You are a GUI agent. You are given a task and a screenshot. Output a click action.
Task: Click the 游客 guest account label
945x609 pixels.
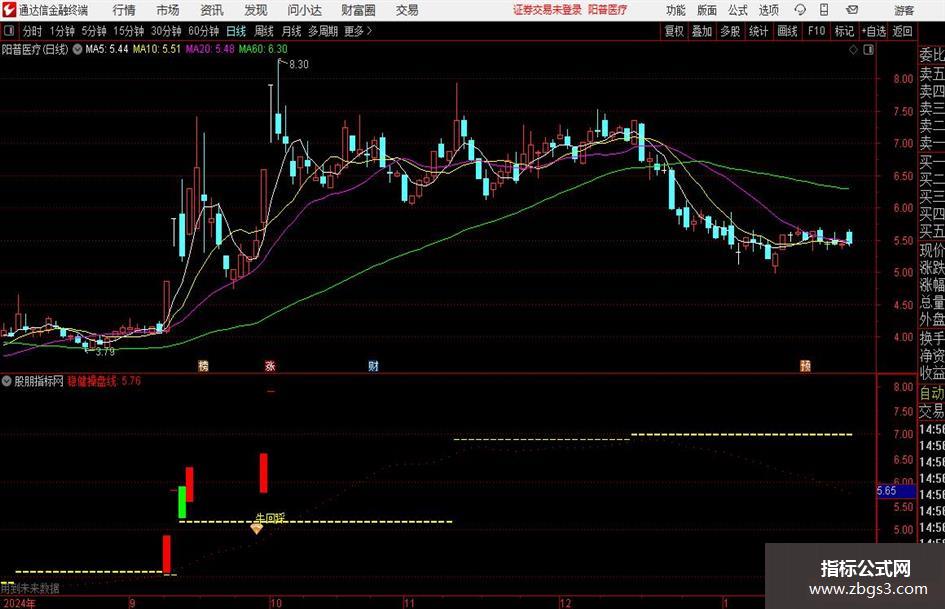pos(904,10)
